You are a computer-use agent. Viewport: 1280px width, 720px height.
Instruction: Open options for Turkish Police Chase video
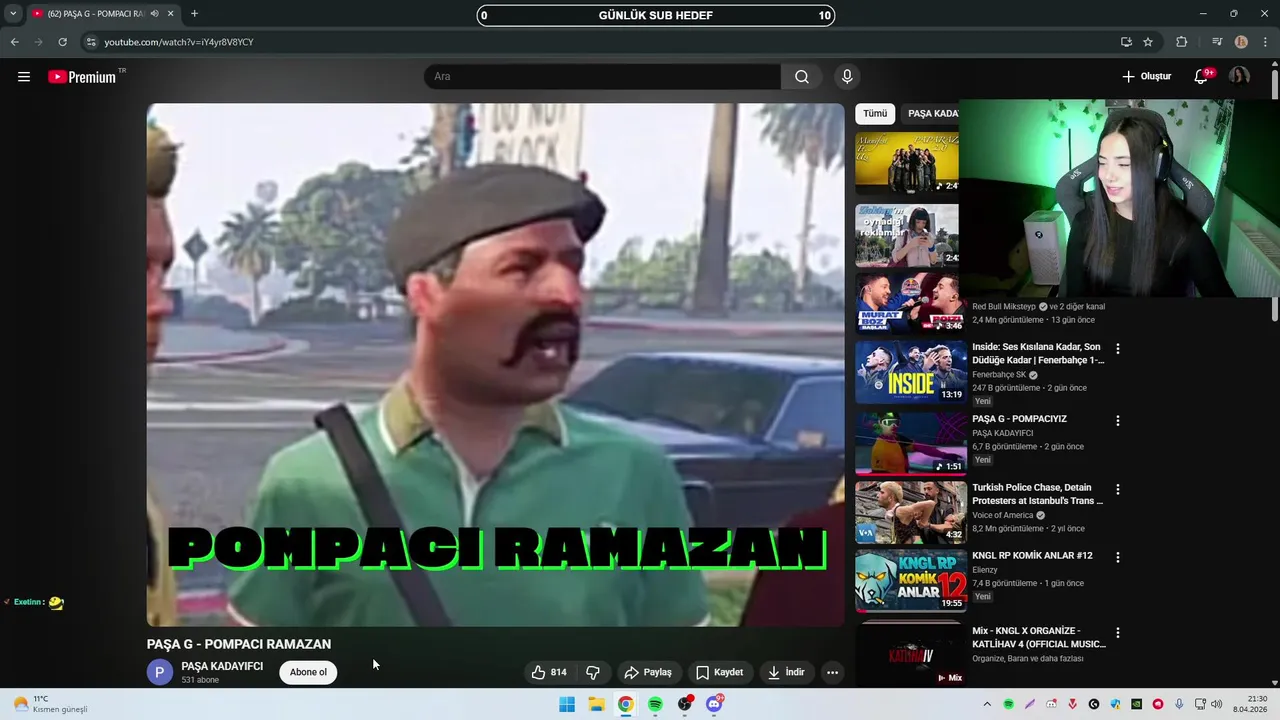[x=1118, y=489]
